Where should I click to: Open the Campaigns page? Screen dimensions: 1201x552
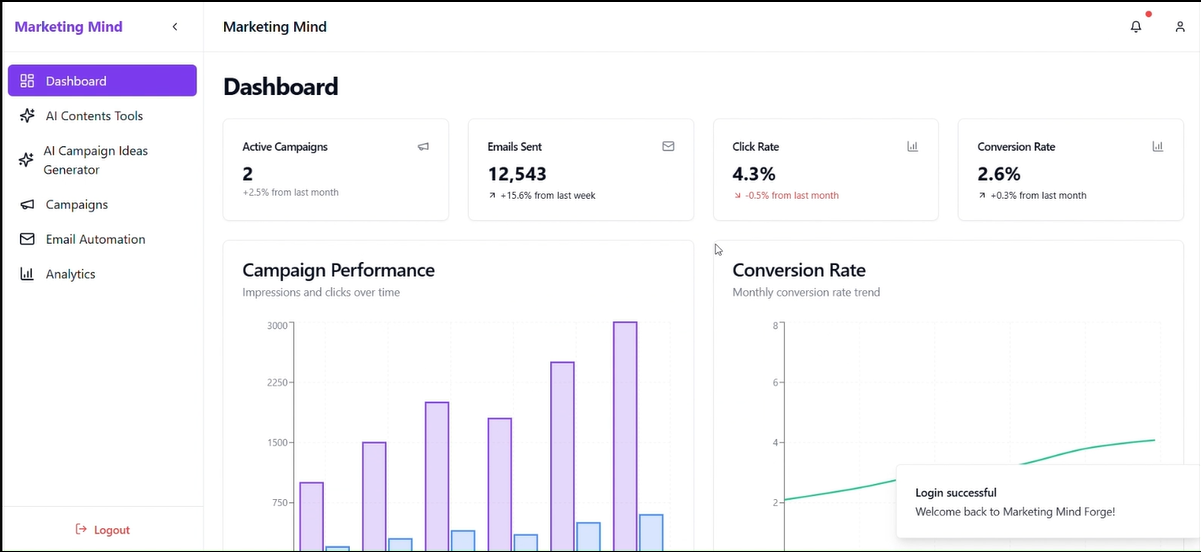click(76, 204)
